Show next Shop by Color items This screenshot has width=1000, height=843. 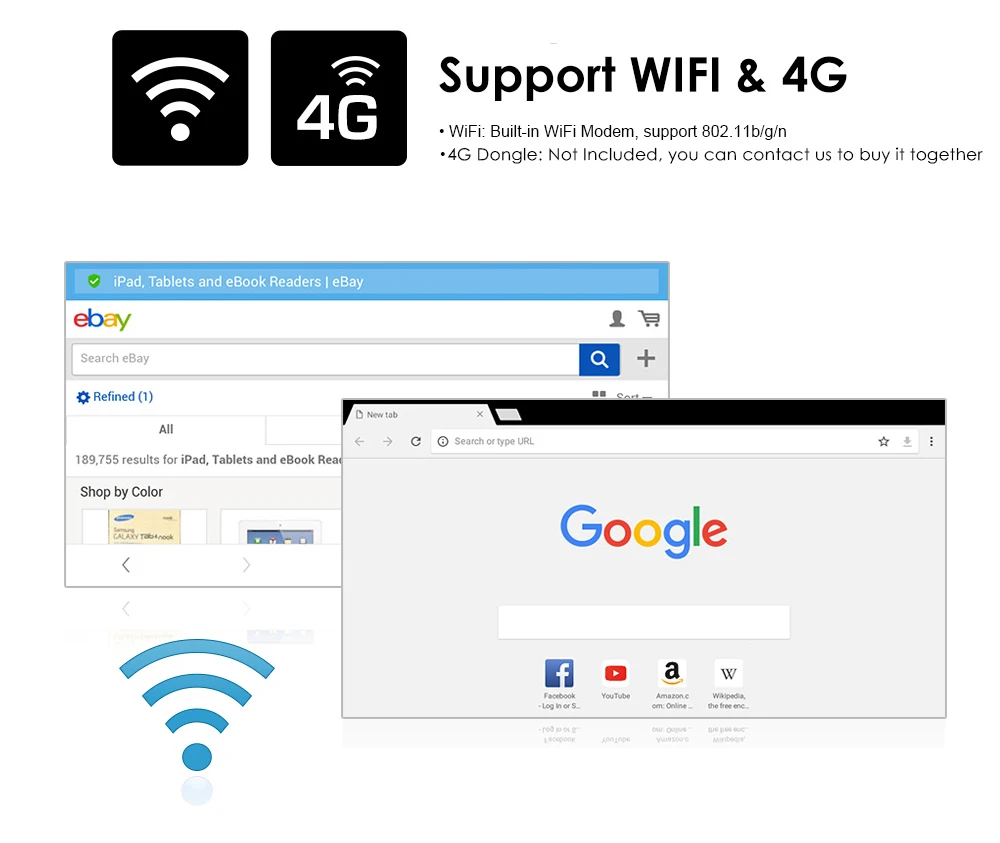(246, 565)
